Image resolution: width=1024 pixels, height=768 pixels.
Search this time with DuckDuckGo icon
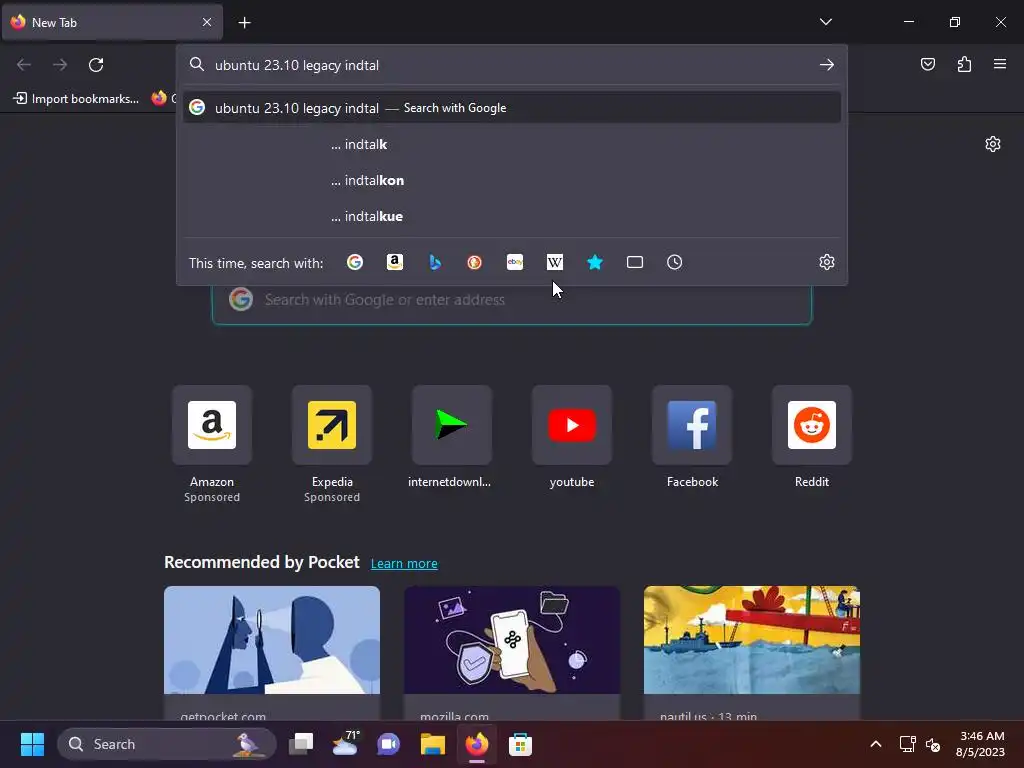[x=475, y=263]
